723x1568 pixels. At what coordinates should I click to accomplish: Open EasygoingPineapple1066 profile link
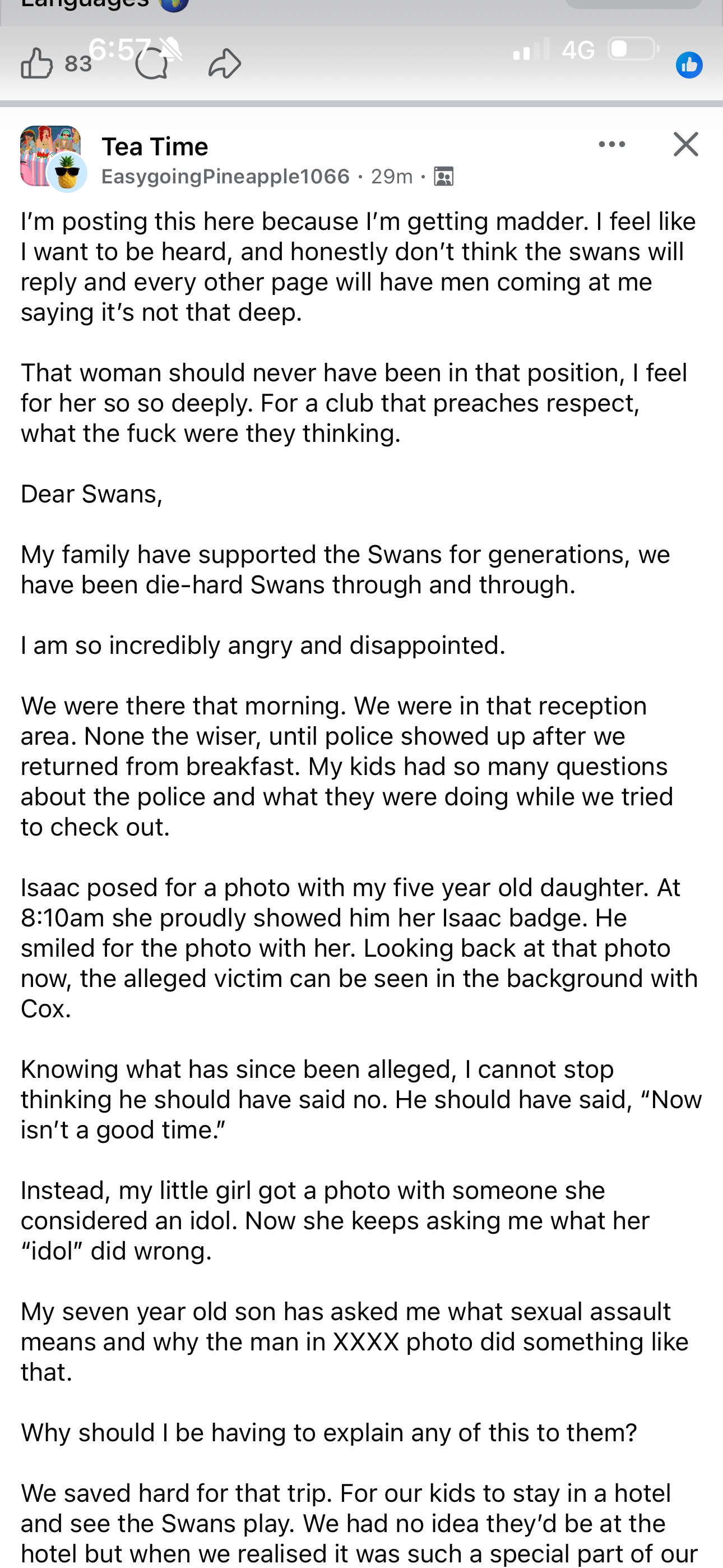click(226, 177)
